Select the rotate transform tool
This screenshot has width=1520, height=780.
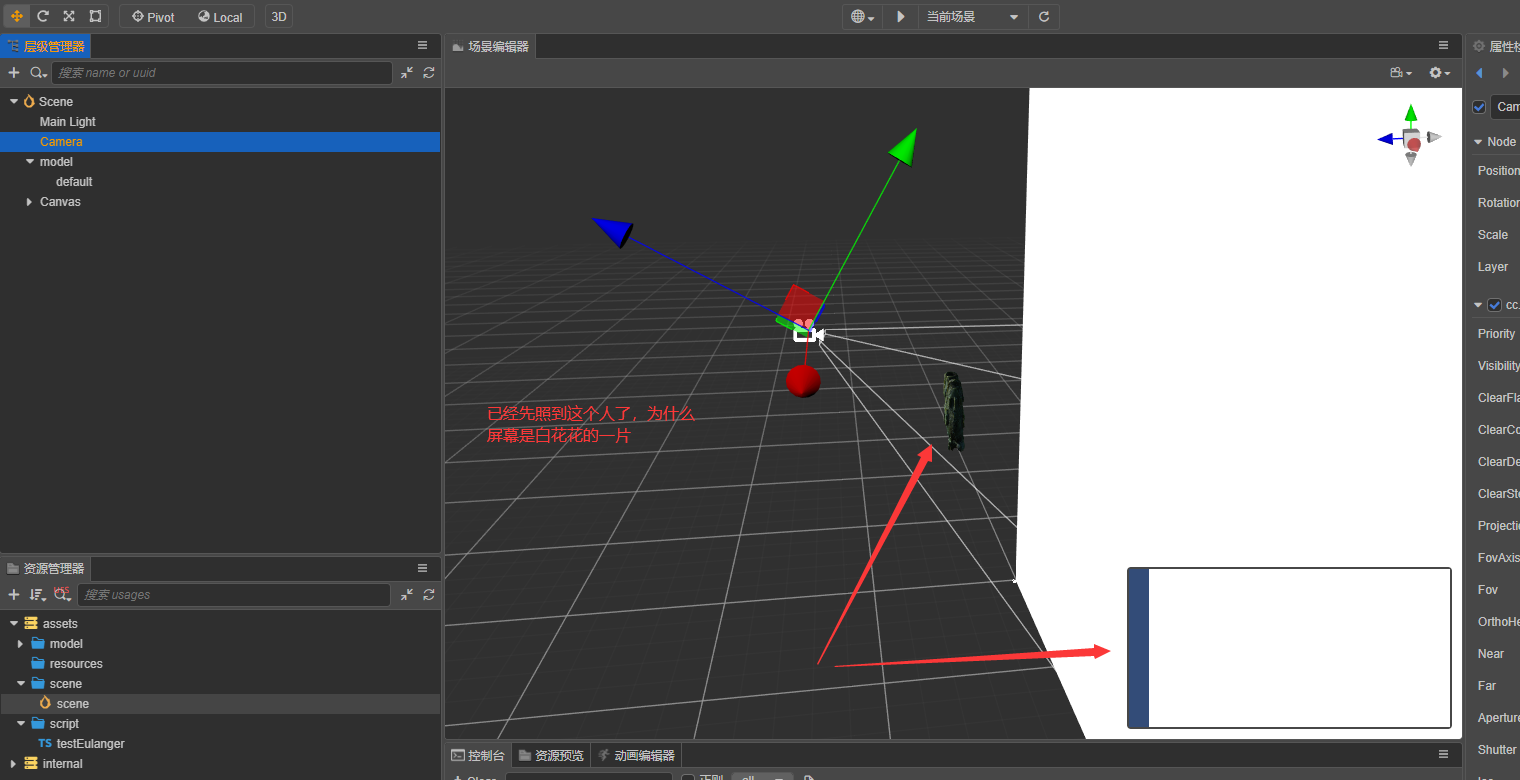coord(43,16)
